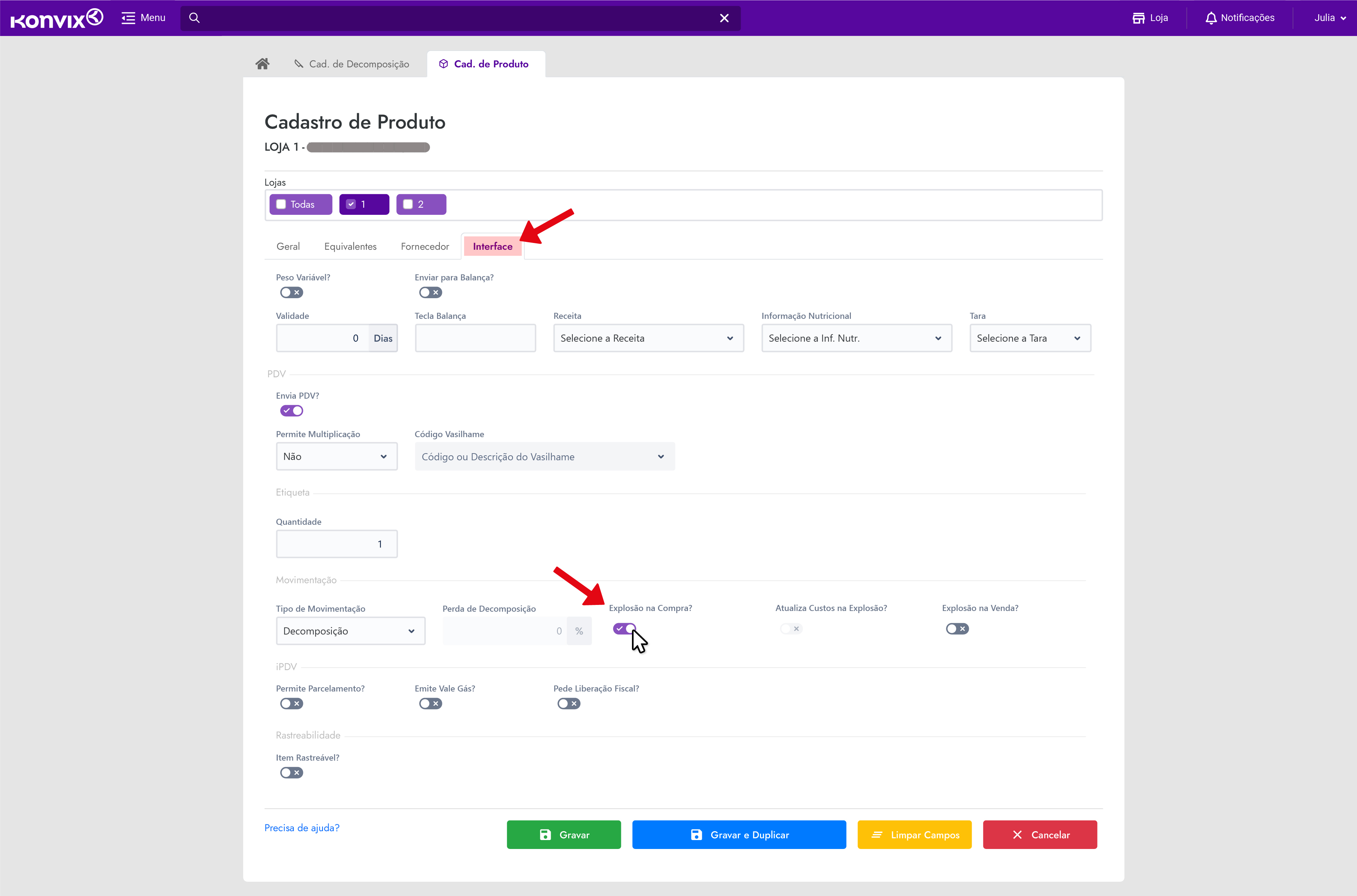Expand the Tipo de Movimentação dropdown

click(x=350, y=631)
